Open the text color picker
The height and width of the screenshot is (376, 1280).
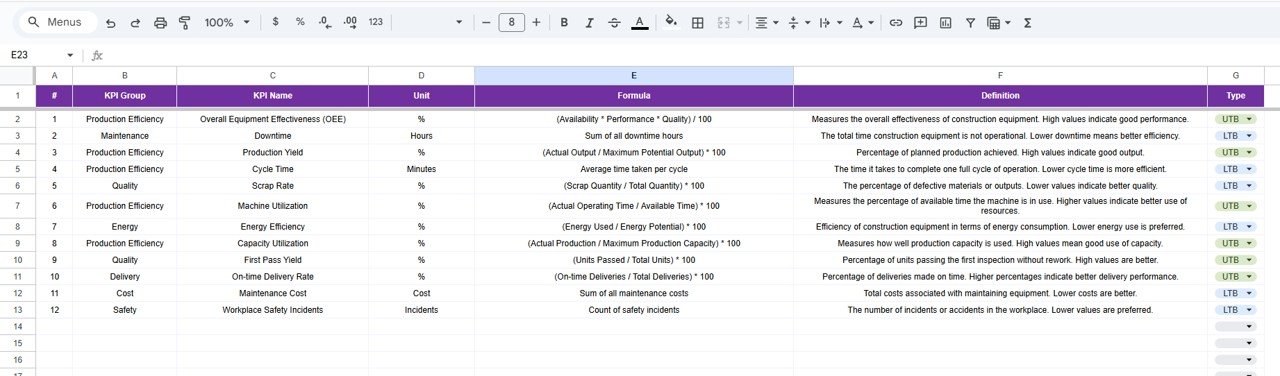[x=640, y=22]
